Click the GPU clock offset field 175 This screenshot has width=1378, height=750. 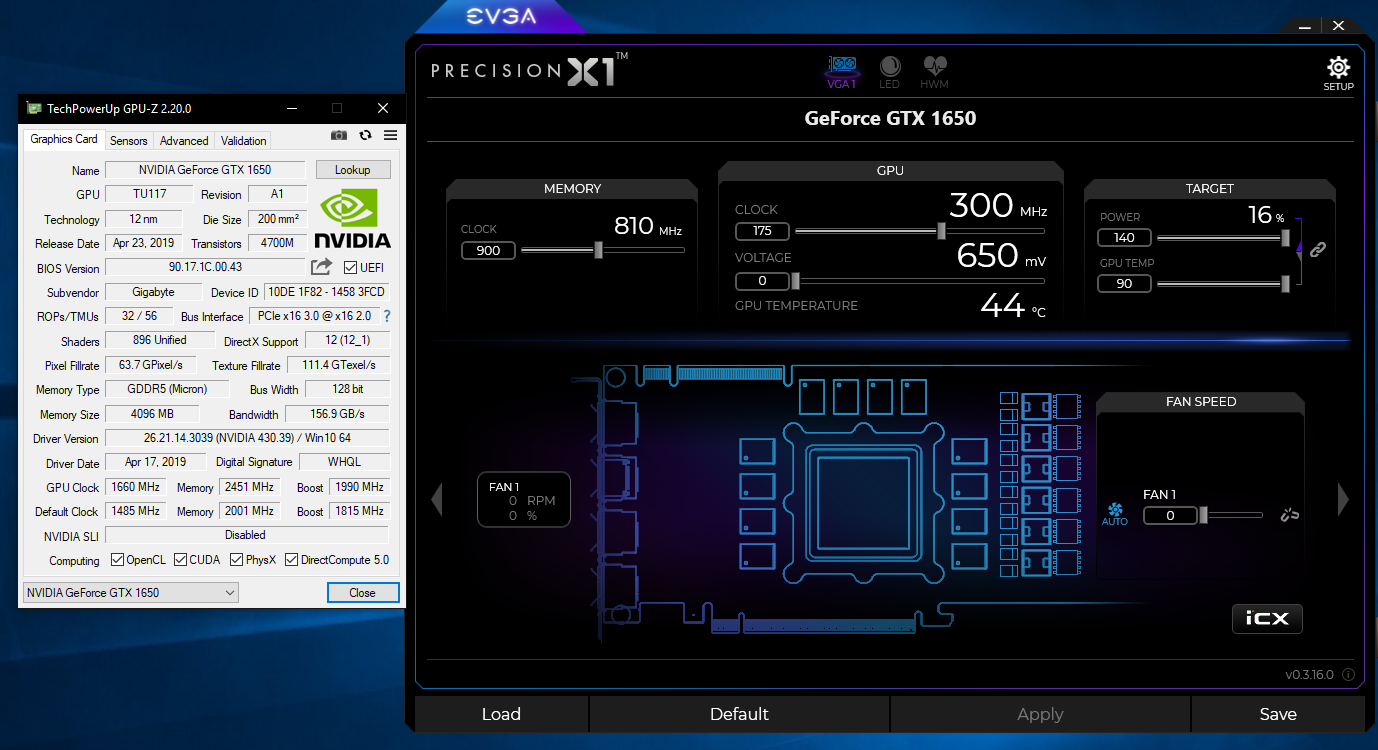pyautogui.click(x=762, y=231)
